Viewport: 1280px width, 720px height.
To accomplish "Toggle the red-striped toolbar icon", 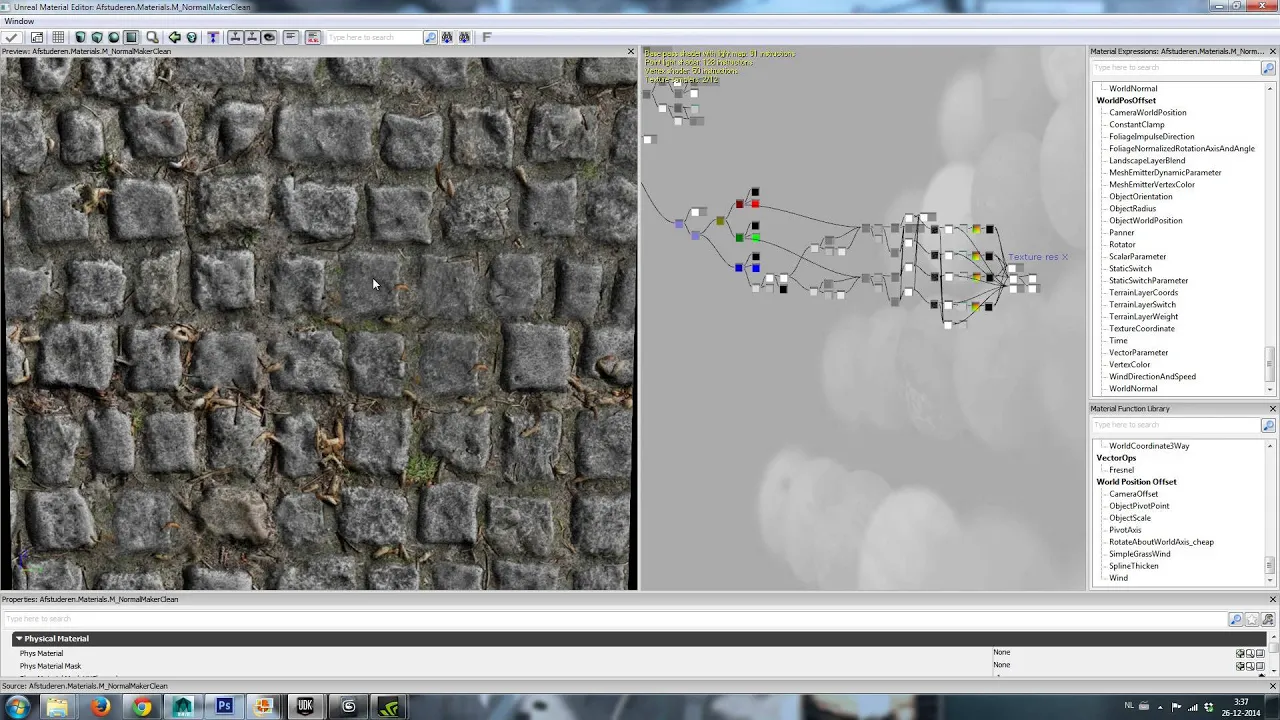I will point(312,37).
